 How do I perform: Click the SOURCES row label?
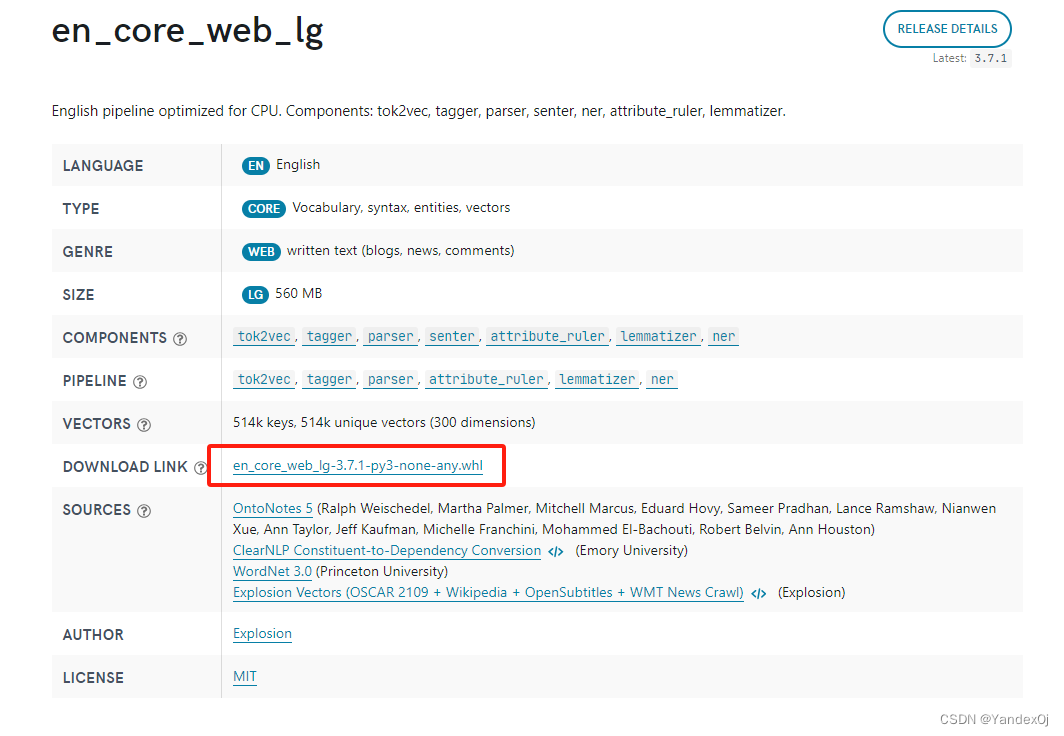pos(96,510)
